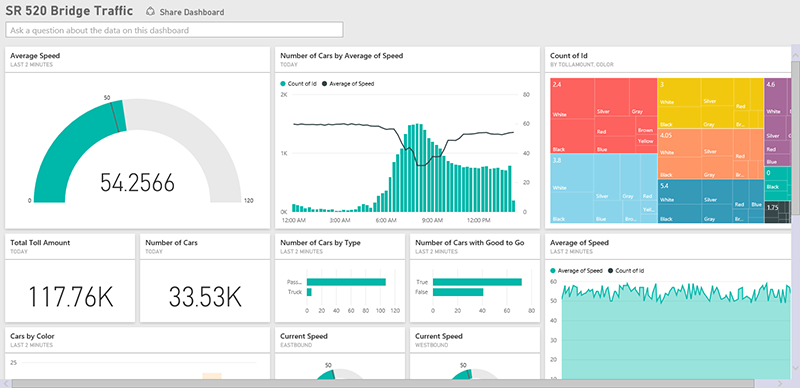Click the horizontal scrollbar right arrow
This screenshot has width=800, height=388.
coord(779,383)
